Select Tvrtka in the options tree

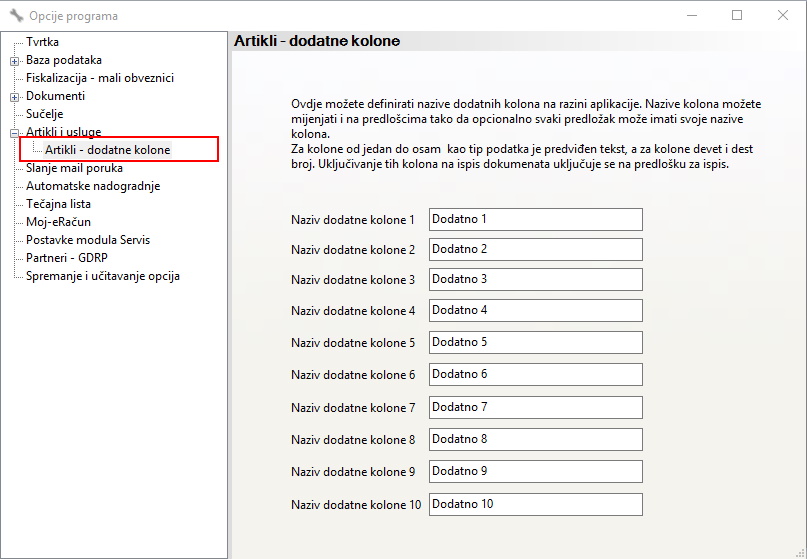coord(42,42)
